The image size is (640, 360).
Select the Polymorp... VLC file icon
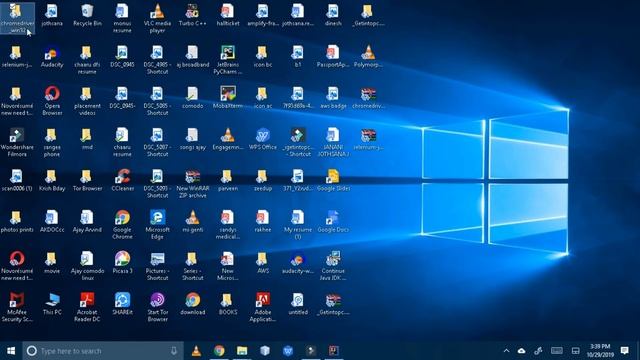coord(368,57)
